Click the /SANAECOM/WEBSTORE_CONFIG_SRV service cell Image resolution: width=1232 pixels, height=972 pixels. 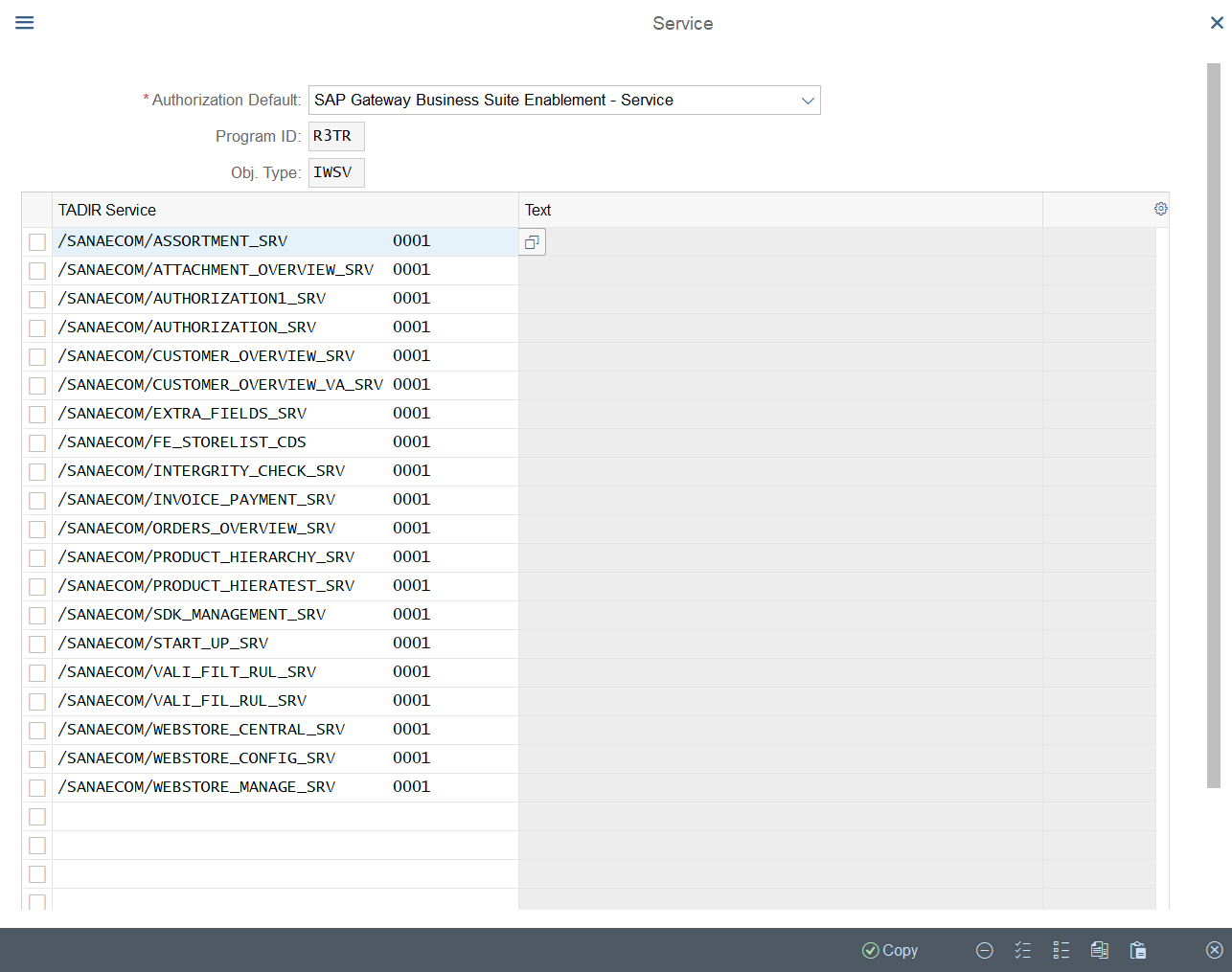[285, 758]
